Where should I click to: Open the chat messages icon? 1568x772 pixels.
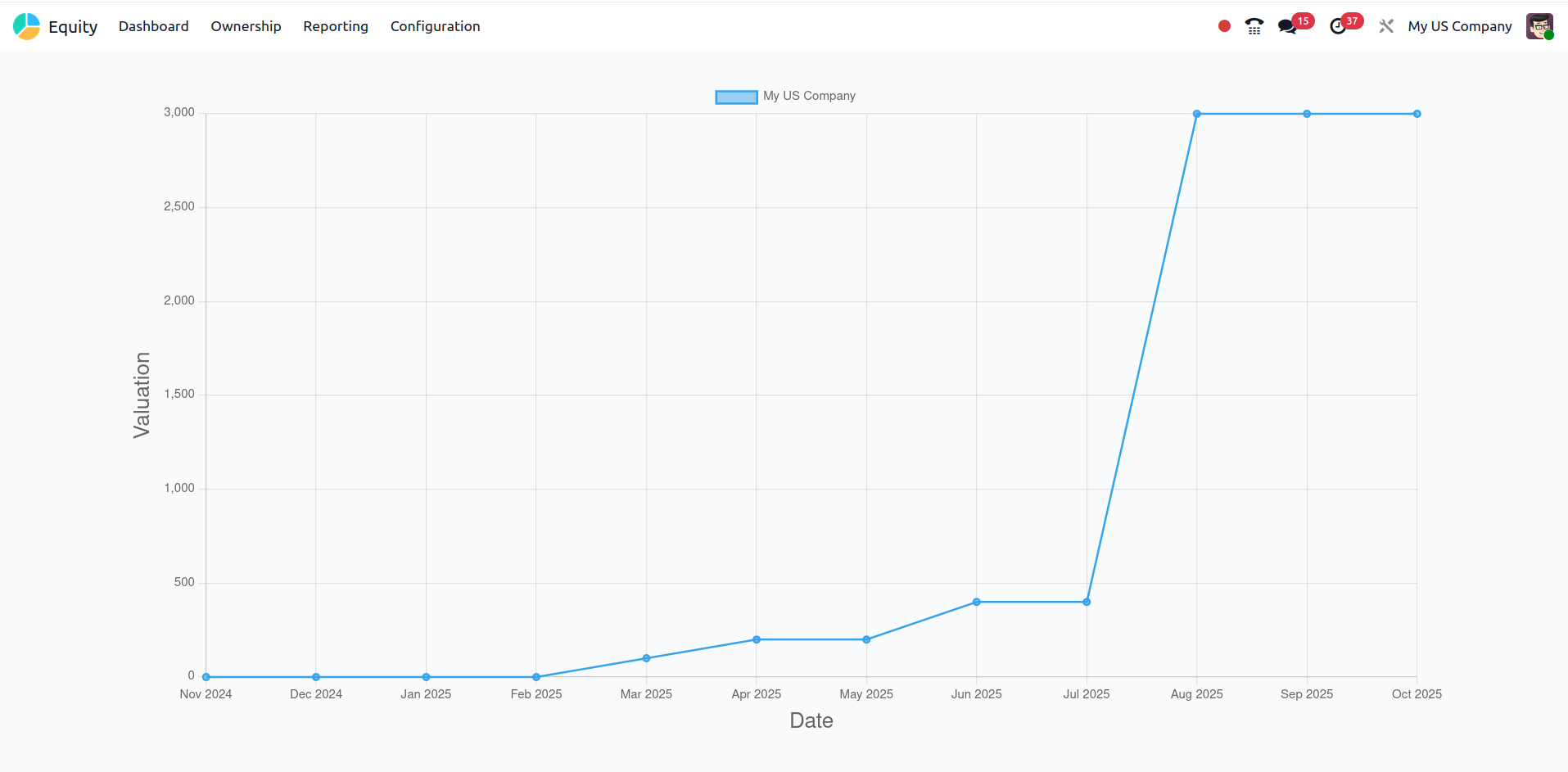1287,26
